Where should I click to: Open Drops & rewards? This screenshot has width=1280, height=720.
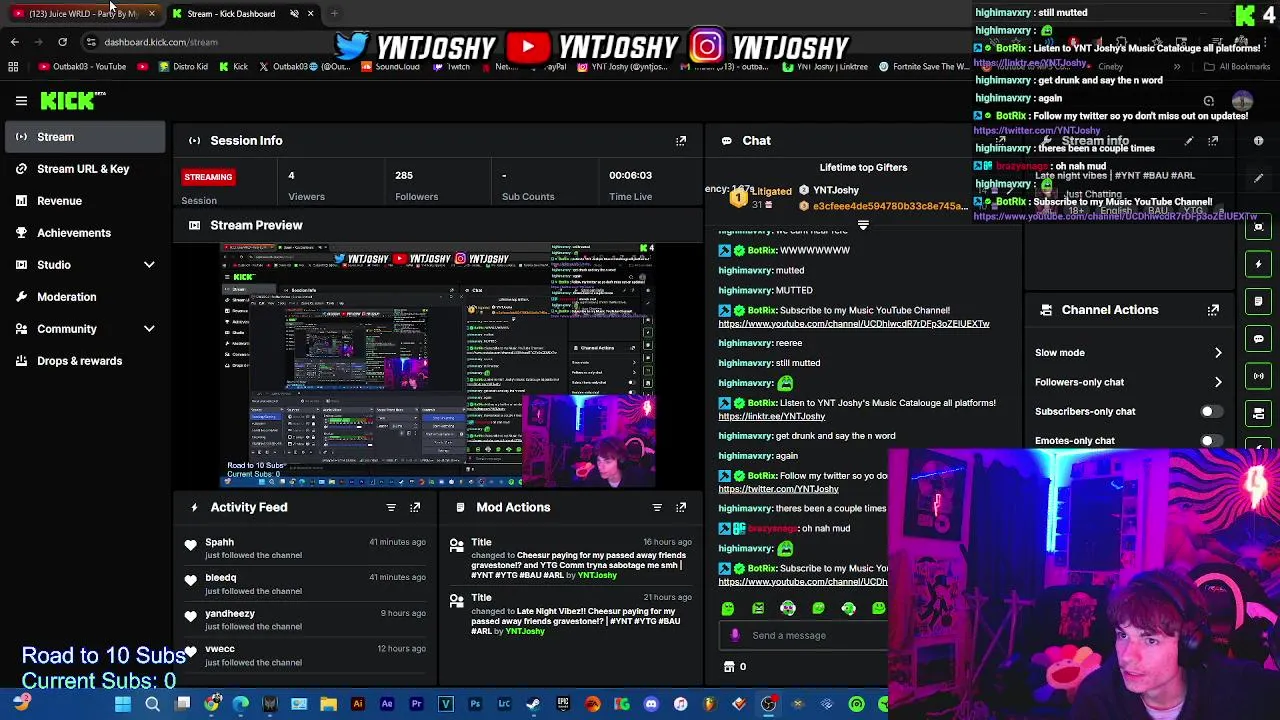click(79, 361)
